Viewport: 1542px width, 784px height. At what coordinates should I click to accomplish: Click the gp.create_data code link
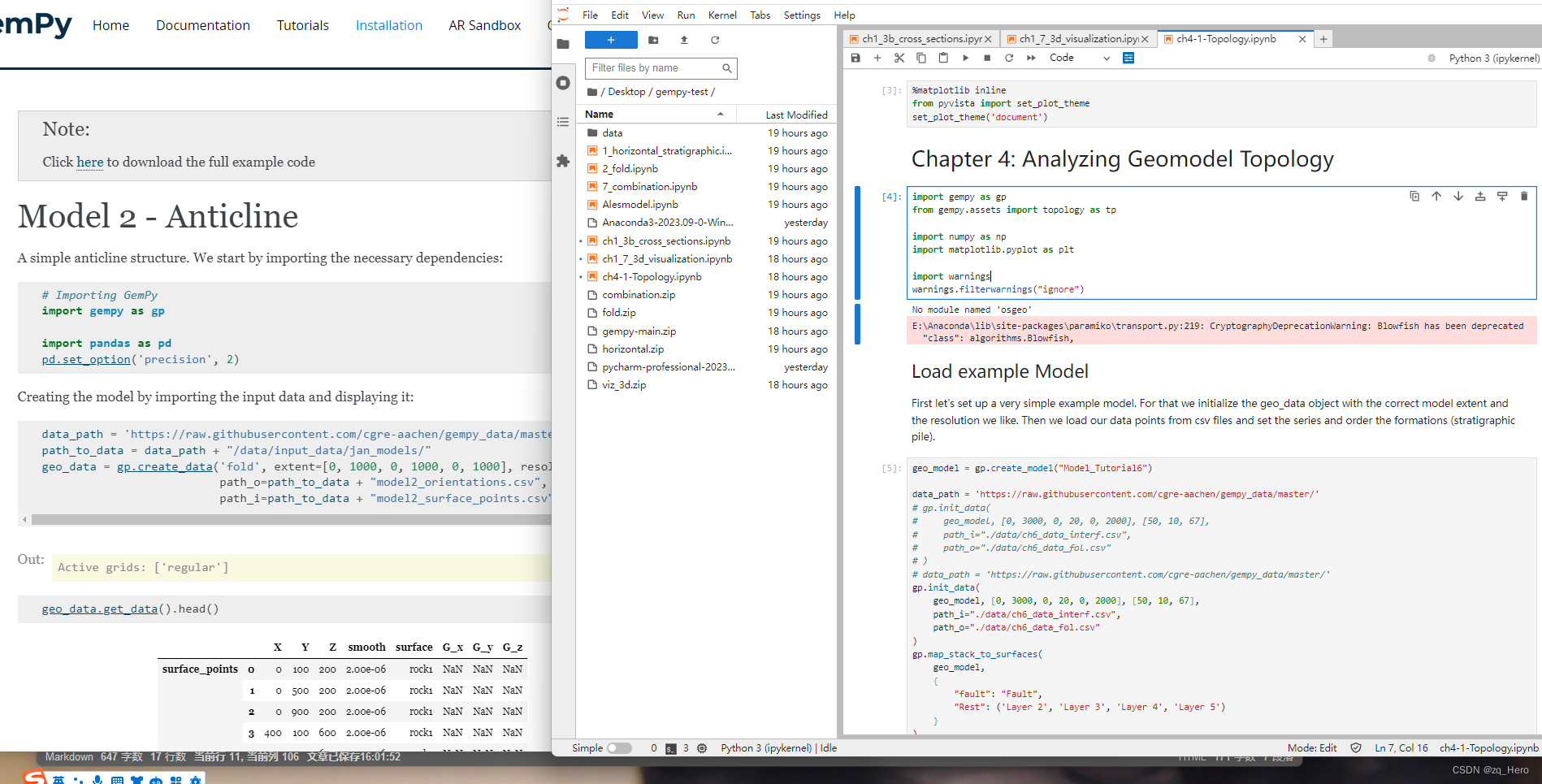[x=164, y=466]
